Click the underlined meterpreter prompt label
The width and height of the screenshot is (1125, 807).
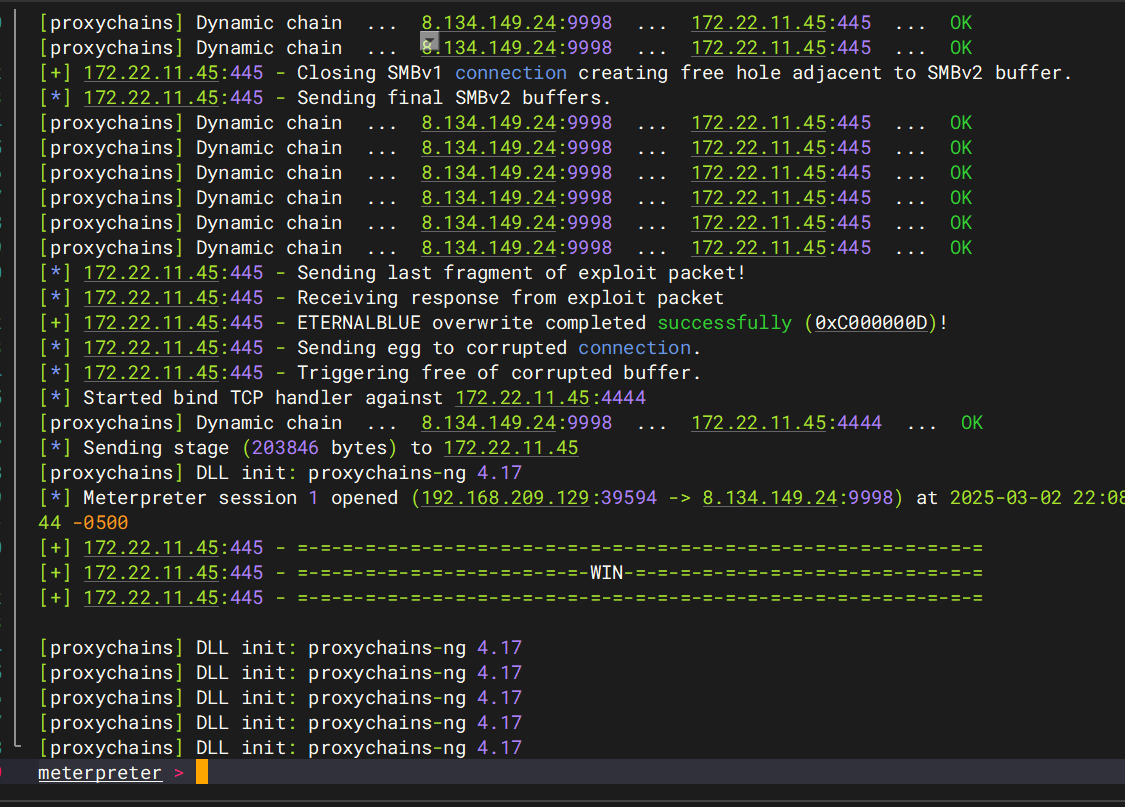[100, 773]
